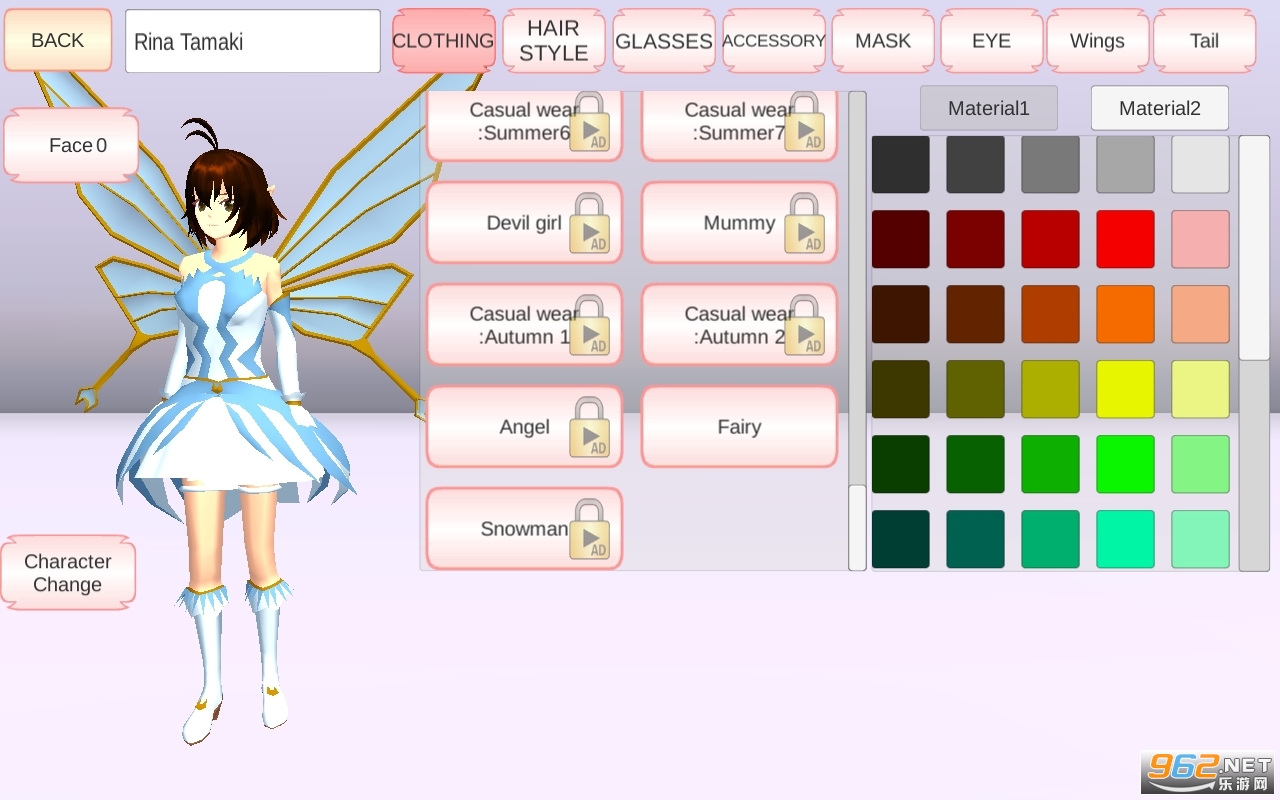The height and width of the screenshot is (800, 1280).
Task: Switch to the HAIR STYLE tab
Action: [x=553, y=41]
